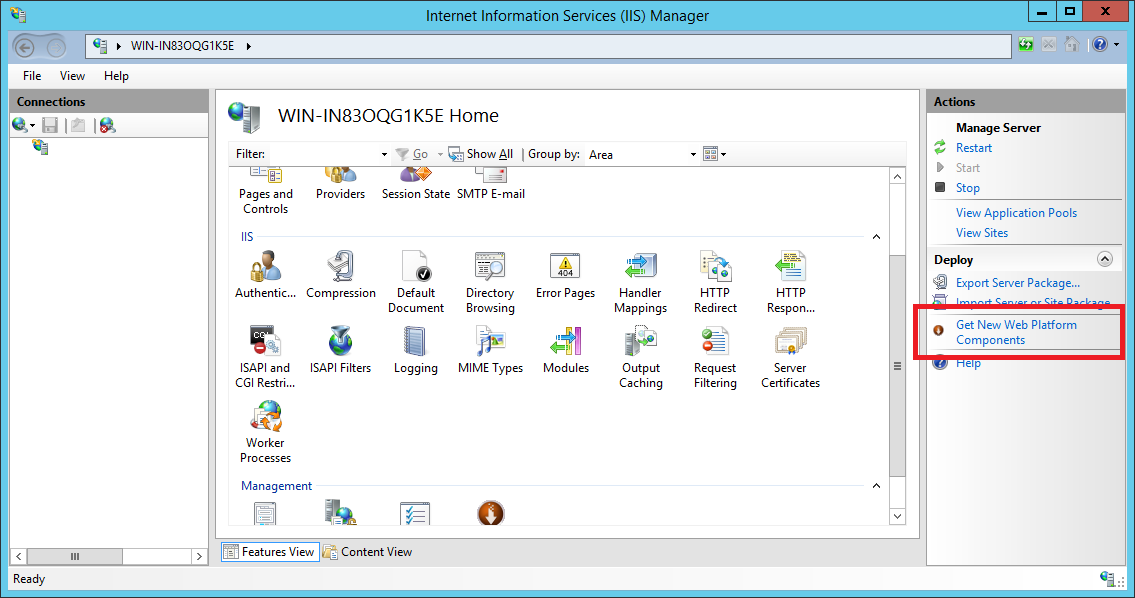Open the Compression feature

point(340,275)
